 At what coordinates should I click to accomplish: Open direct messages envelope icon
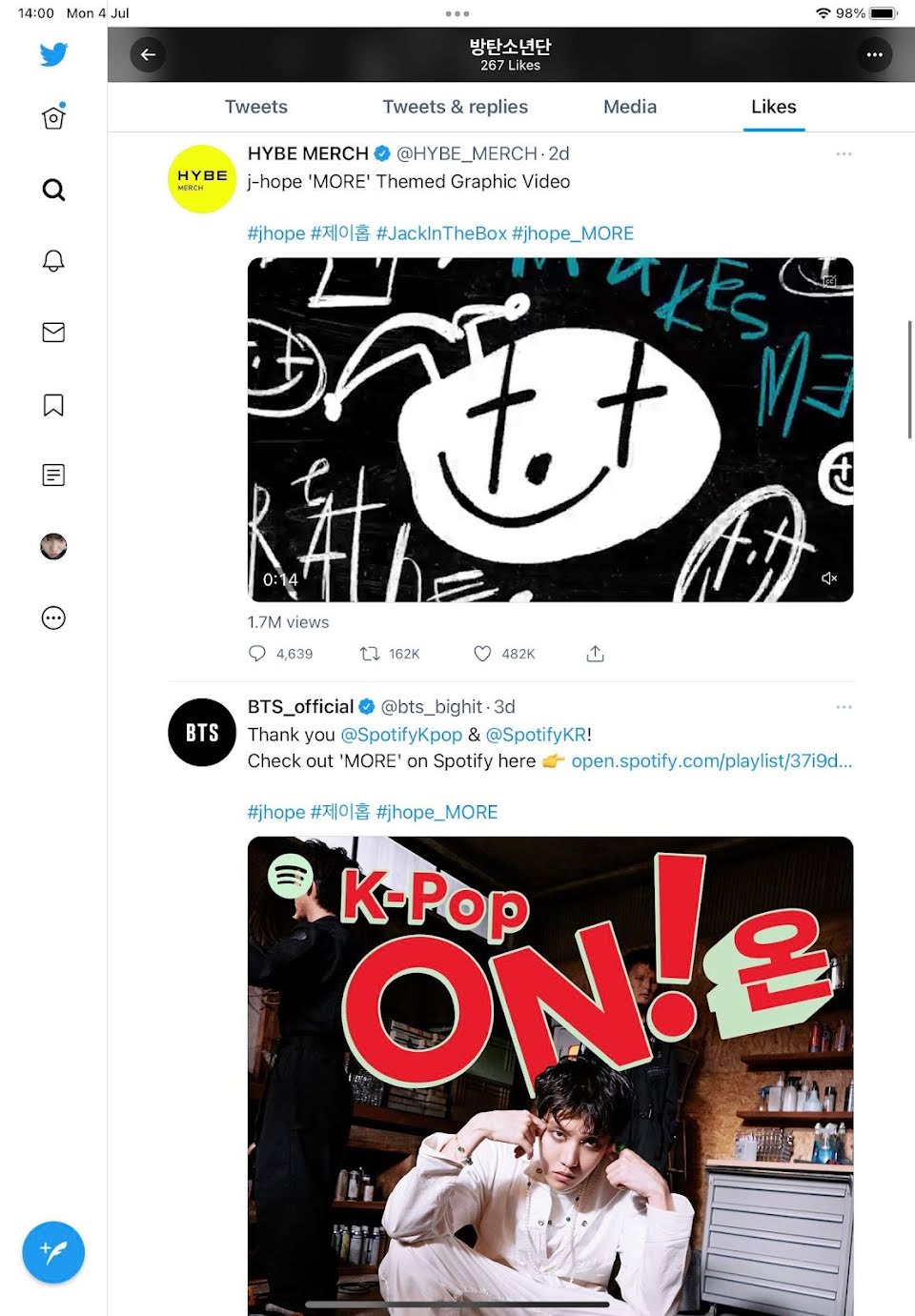click(x=53, y=333)
